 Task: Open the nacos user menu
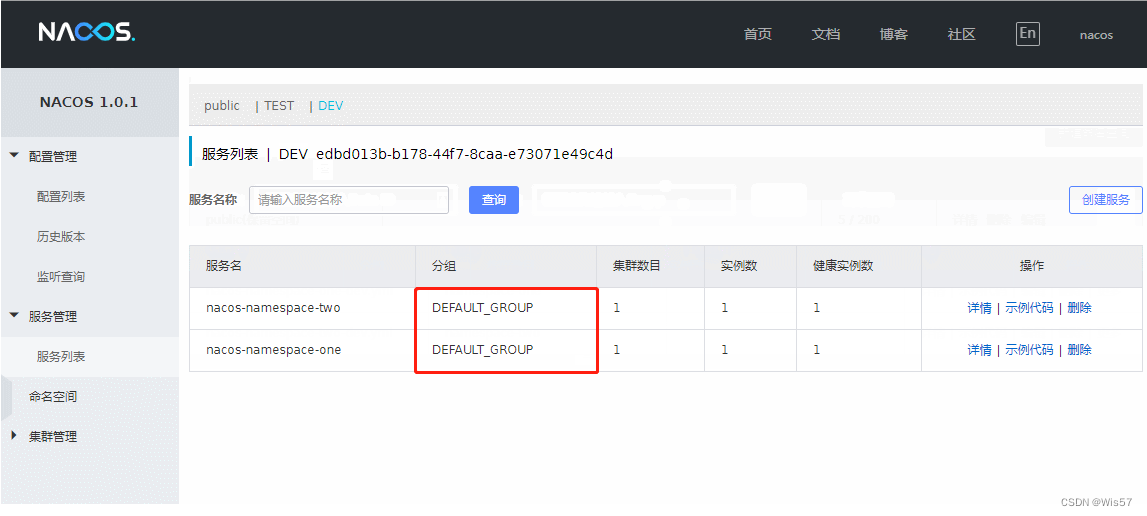[1097, 34]
